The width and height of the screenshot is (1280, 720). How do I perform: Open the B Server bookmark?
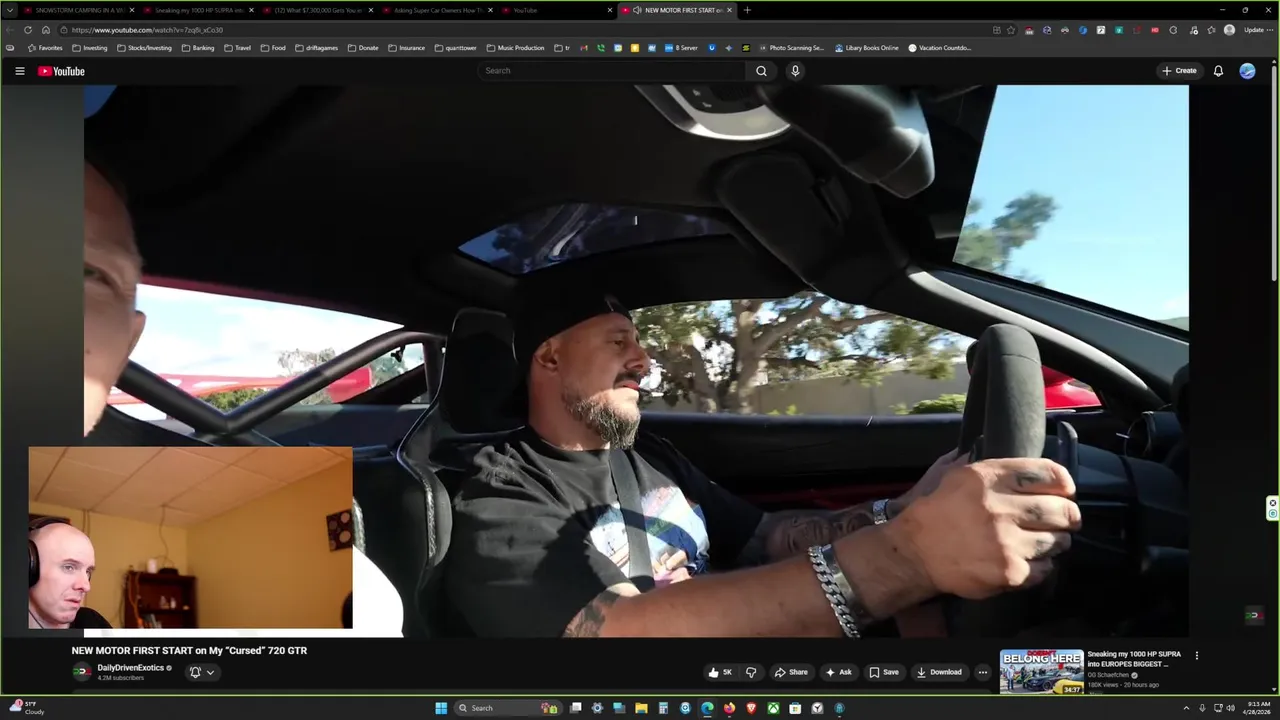tap(681, 48)
